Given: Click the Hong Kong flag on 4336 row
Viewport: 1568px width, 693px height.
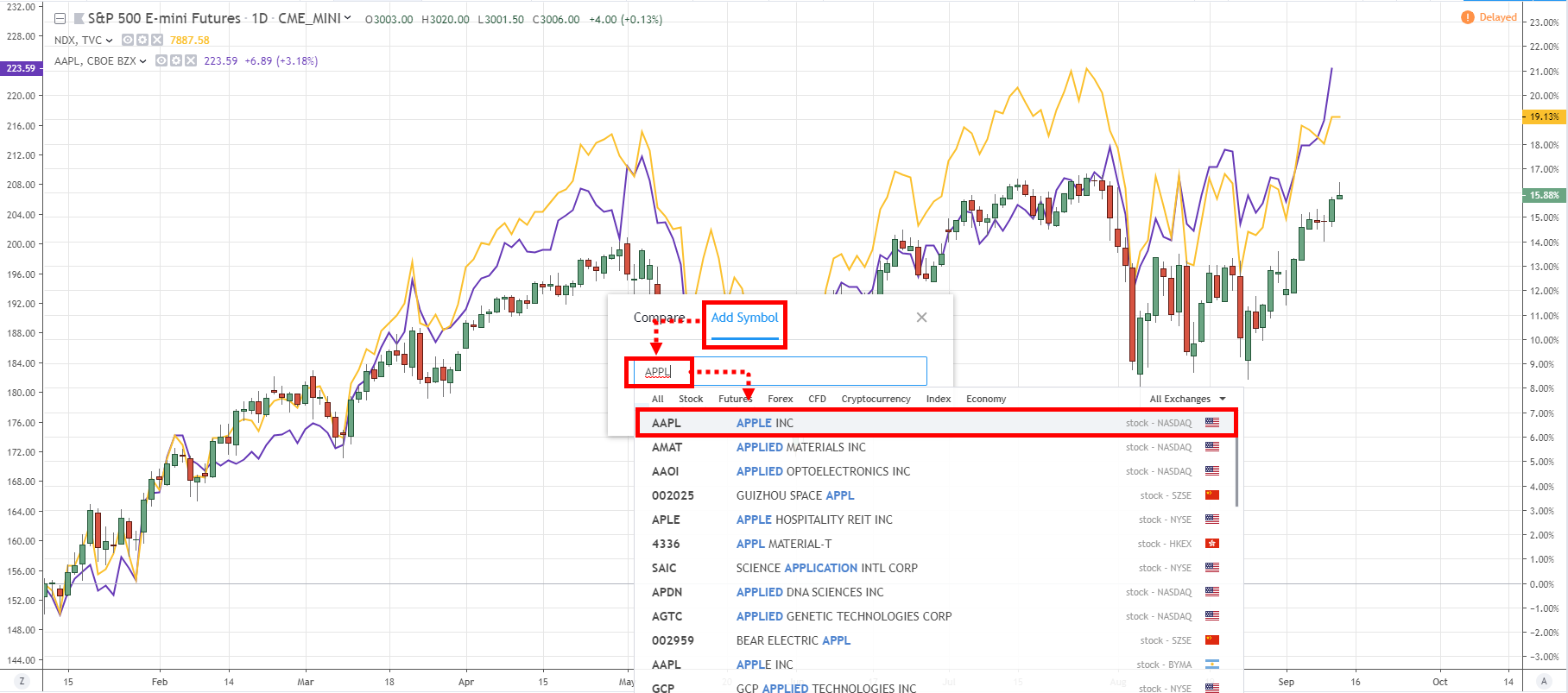Looking at the screenshot, I should point(1212,544).
